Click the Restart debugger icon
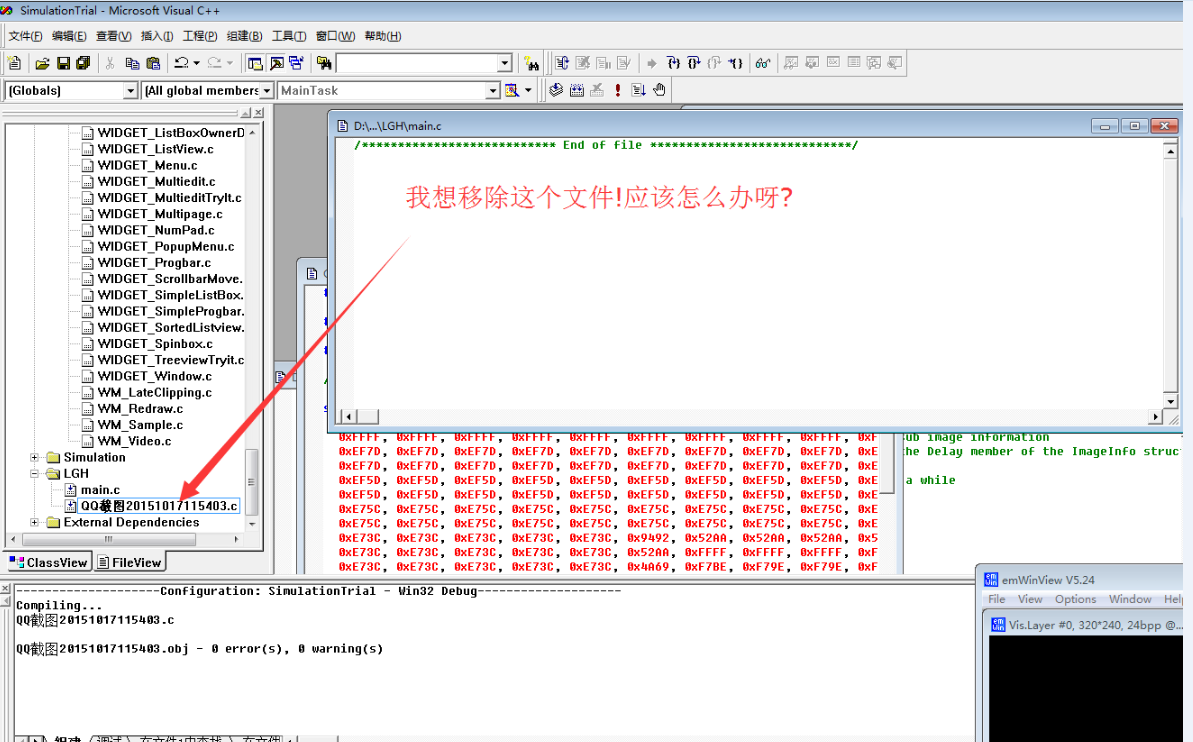The width and height of the screenshot is (1193, 742). 562,63
